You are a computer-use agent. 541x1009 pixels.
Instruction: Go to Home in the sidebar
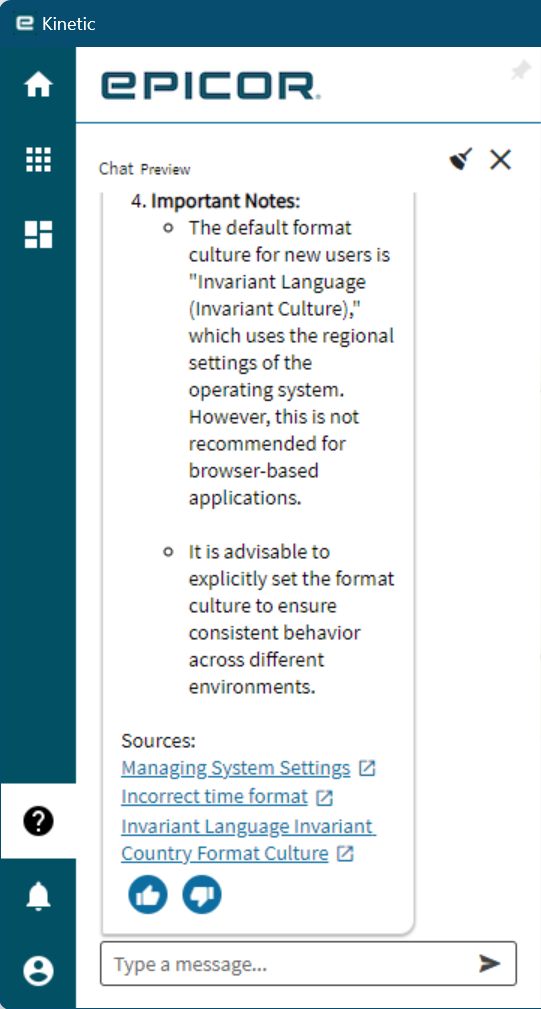click(38, 84)
